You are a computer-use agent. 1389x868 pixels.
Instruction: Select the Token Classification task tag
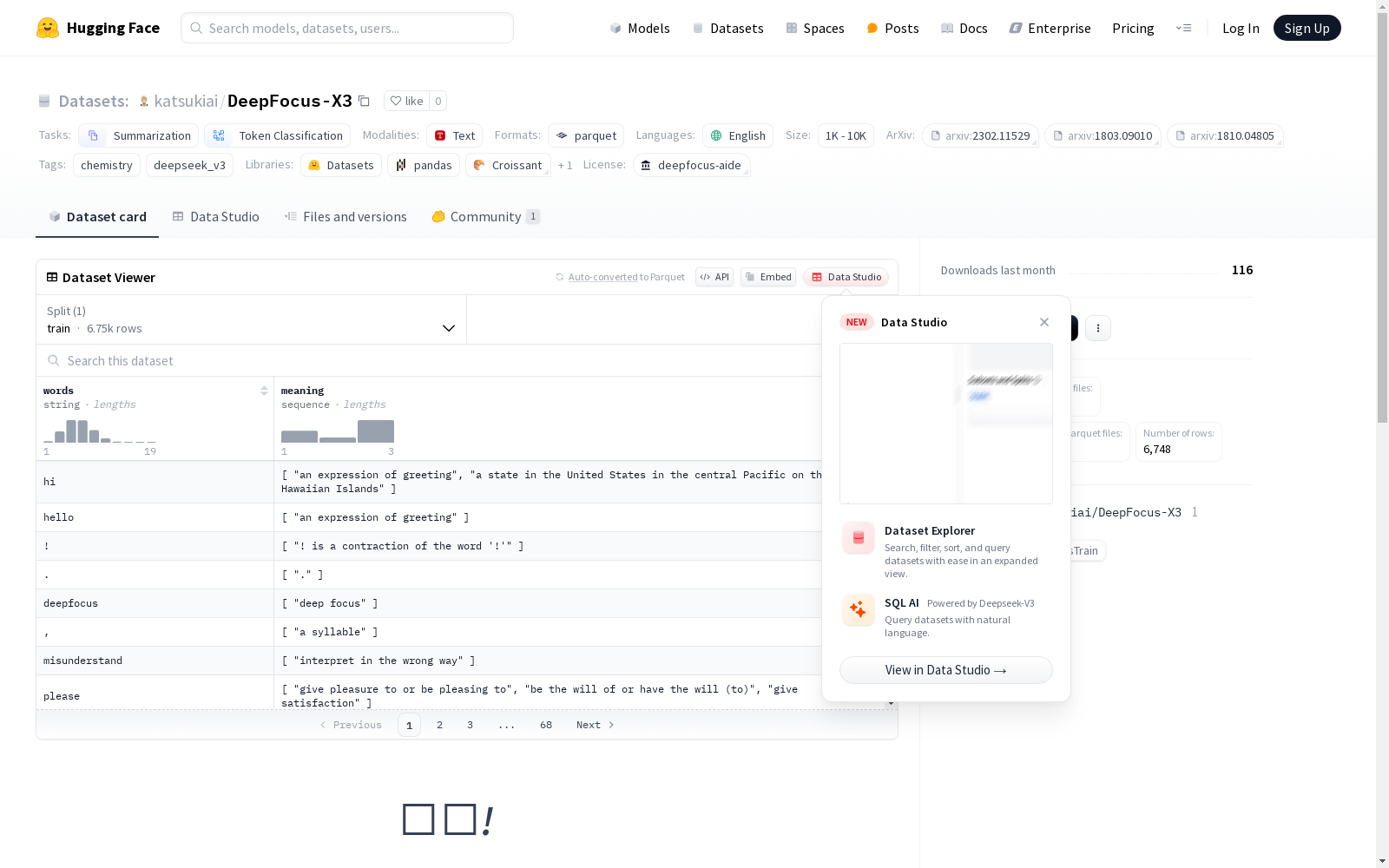point(278,135)
